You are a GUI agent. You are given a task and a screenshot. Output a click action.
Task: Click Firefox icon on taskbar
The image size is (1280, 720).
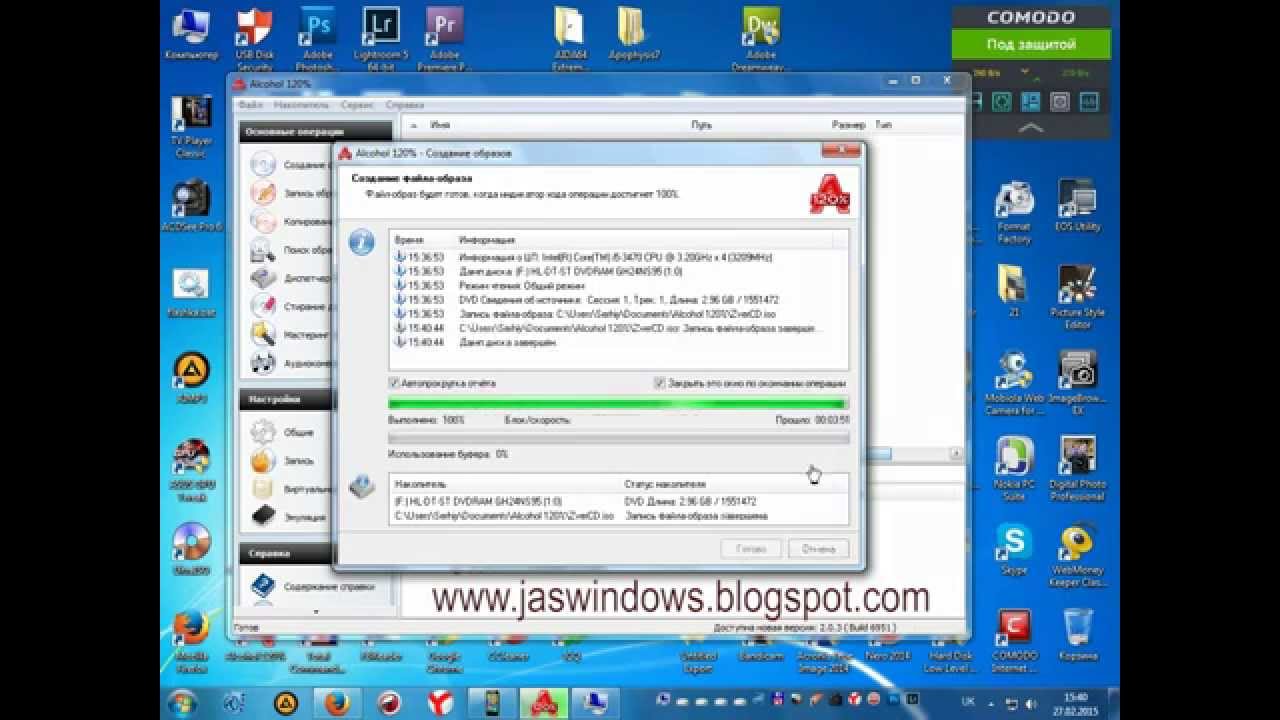point(336,703)
